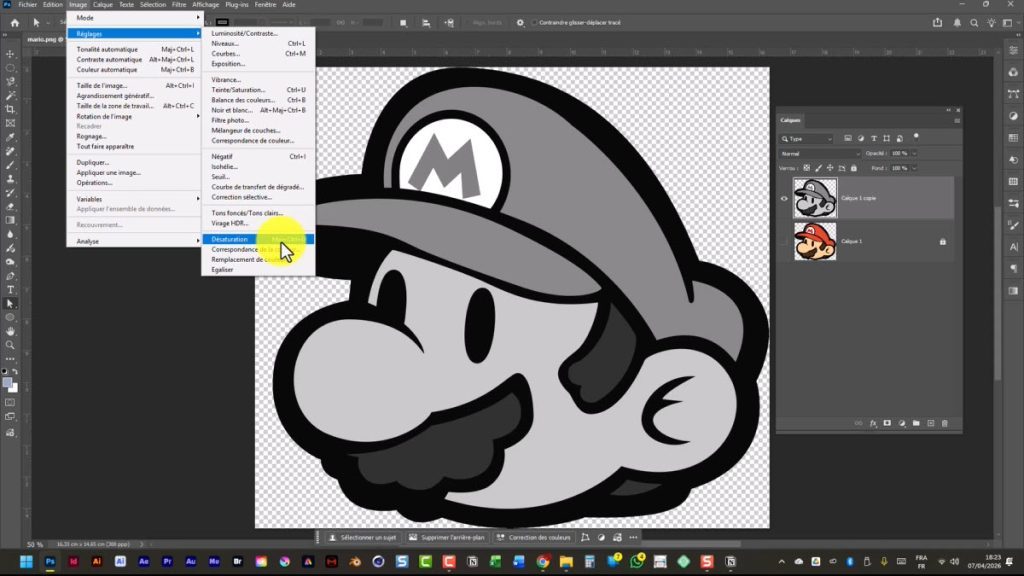Show the Calque 1 layer
This screenshot has height=576, width=1024.
pyautogui.click(x=784, y=241)
